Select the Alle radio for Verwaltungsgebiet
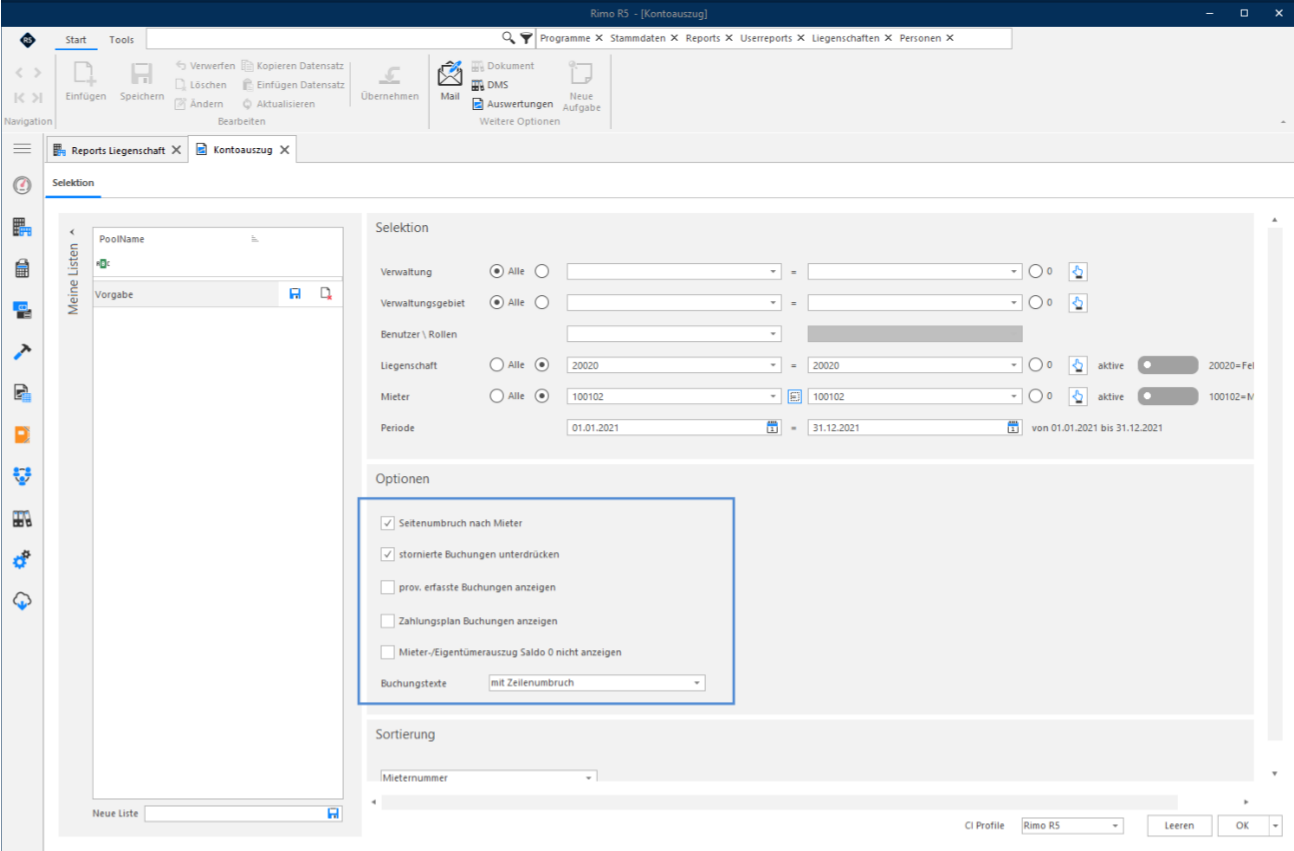This screenshot has width=1294, height=851. (x=497, y=302)
